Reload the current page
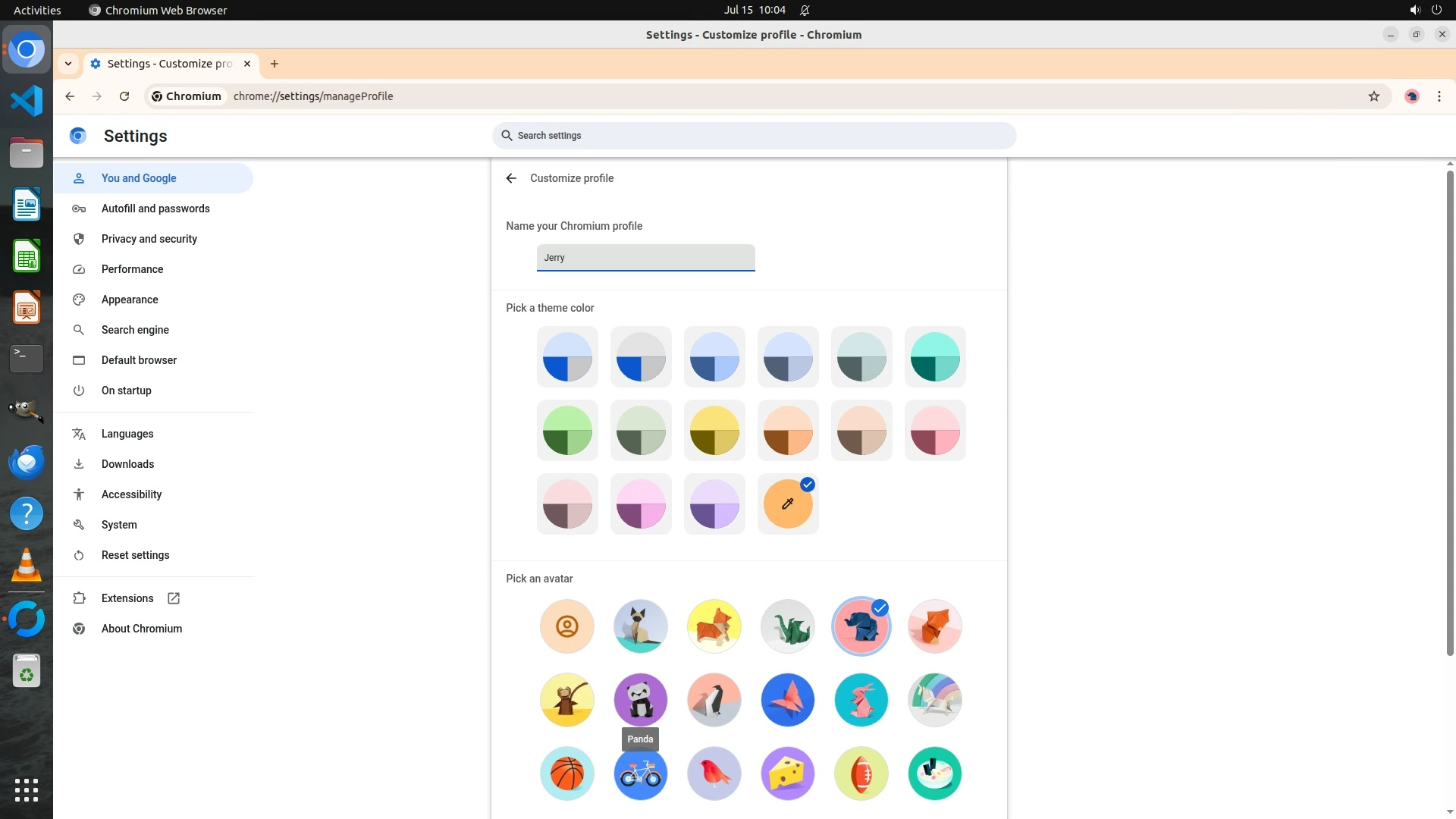The image size is (1456, 819). click(124, 96)
